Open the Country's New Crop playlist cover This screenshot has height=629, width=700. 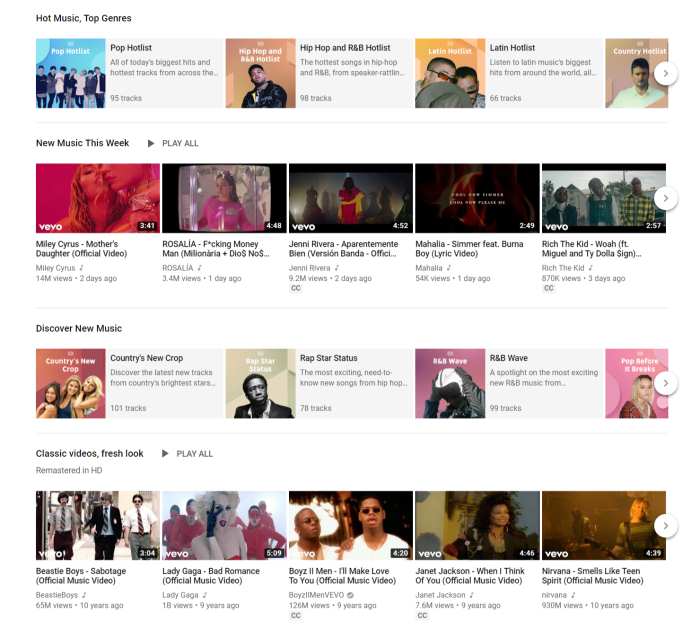[71, 383]
